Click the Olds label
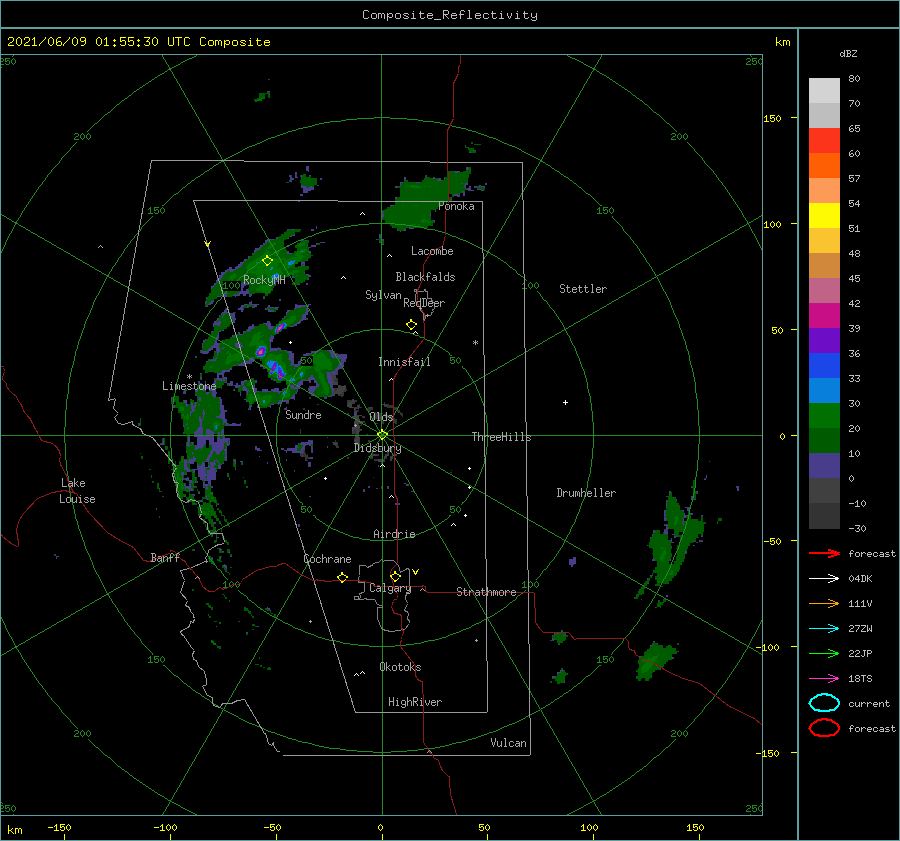 381,417
